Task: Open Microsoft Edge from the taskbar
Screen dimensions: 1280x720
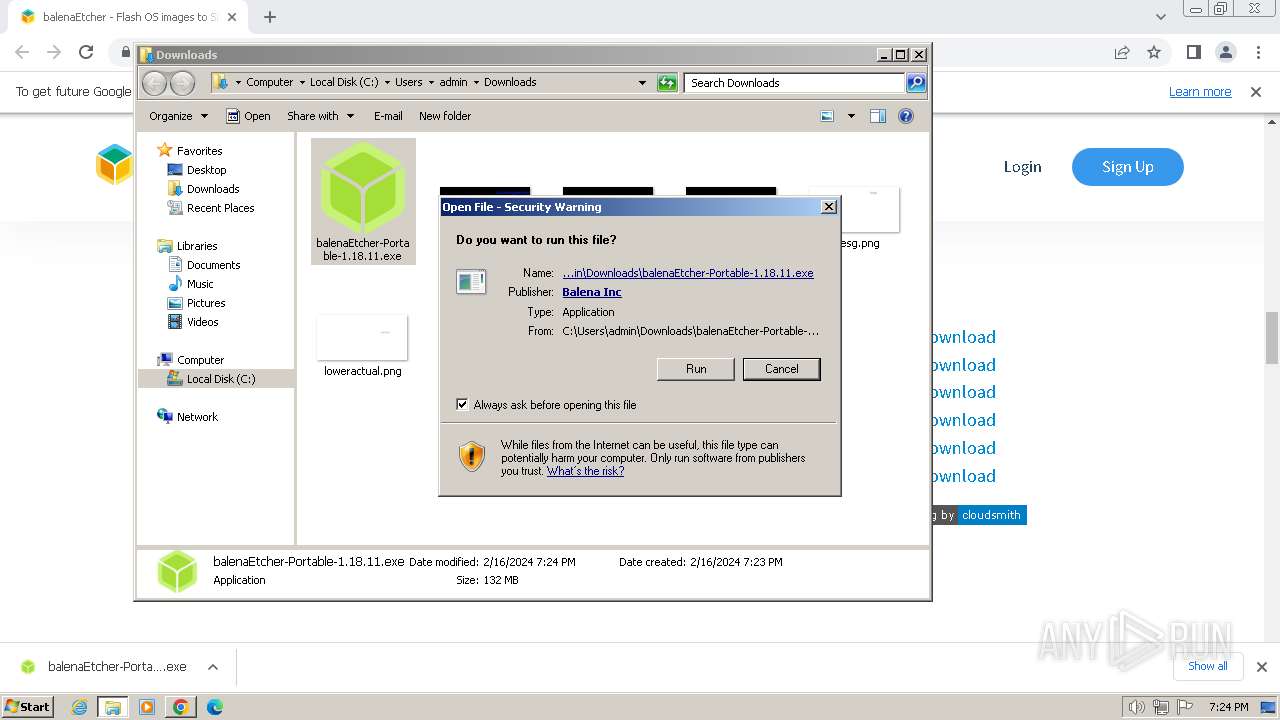Action: [214, 707]
